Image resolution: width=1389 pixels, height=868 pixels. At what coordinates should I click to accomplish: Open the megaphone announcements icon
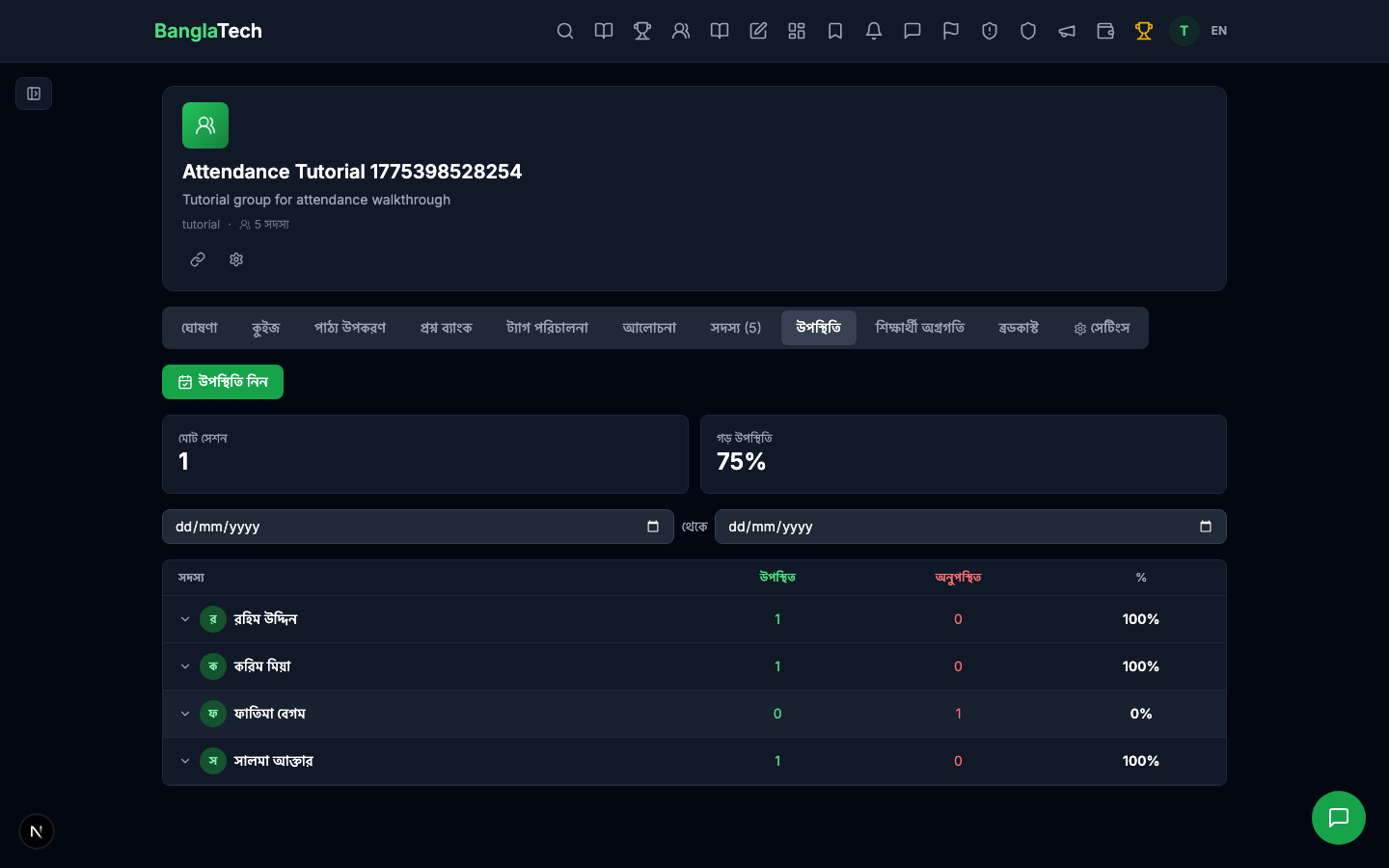coord(1067,31)
